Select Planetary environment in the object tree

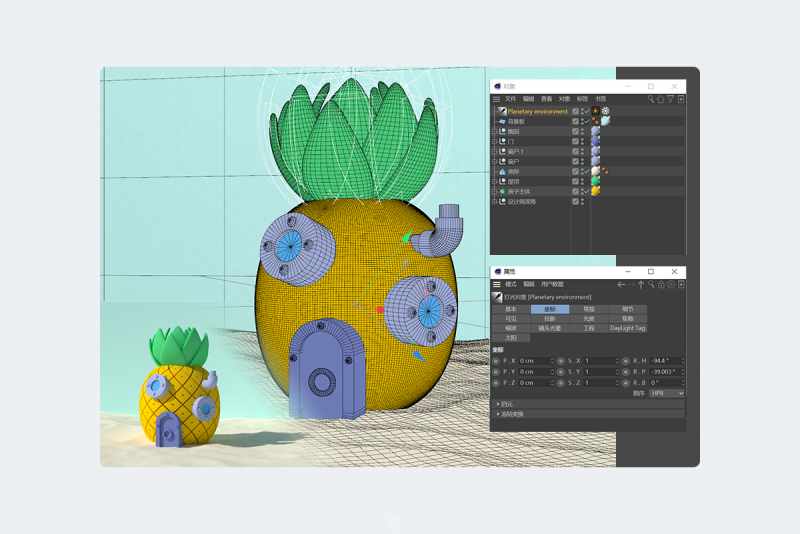point(537,111)
